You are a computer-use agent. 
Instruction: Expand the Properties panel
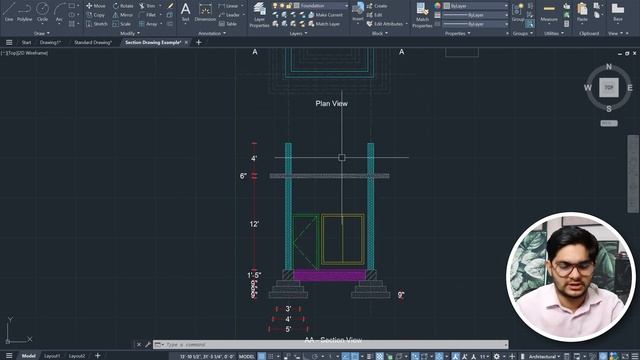457,33
